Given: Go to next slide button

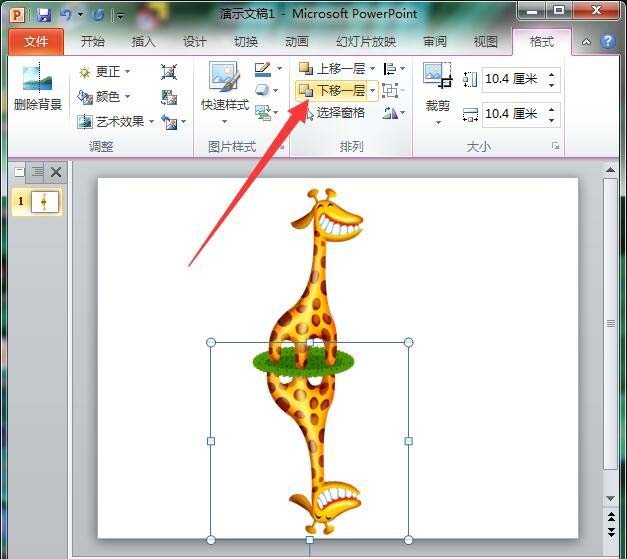Looking at the screenshot, I should [x=611, y=533].
